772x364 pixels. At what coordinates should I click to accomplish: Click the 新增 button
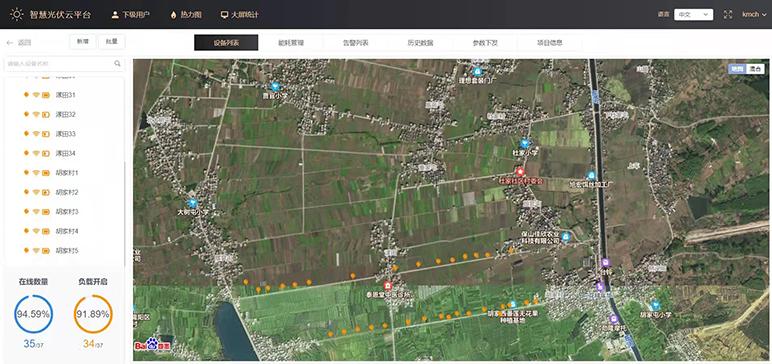83,42
